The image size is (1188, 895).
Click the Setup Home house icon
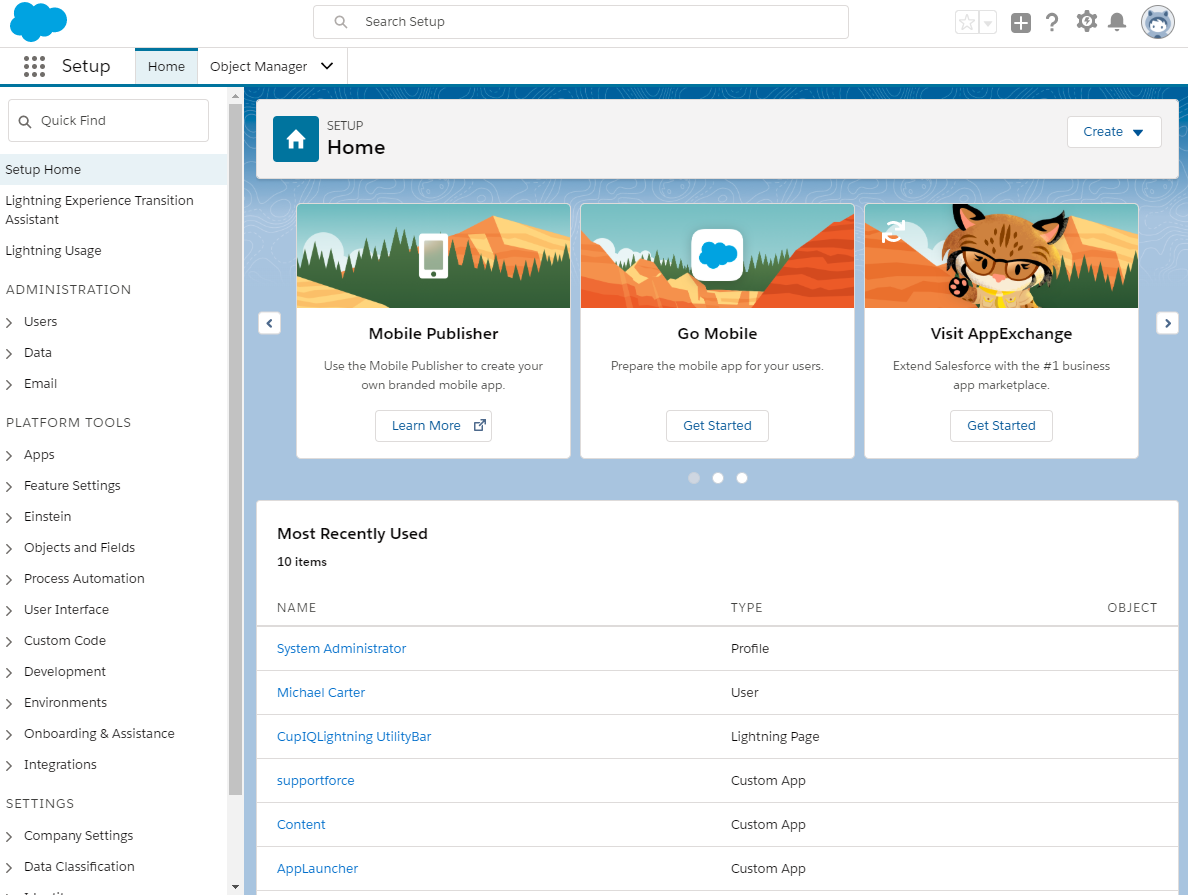(x=295, y=139)
